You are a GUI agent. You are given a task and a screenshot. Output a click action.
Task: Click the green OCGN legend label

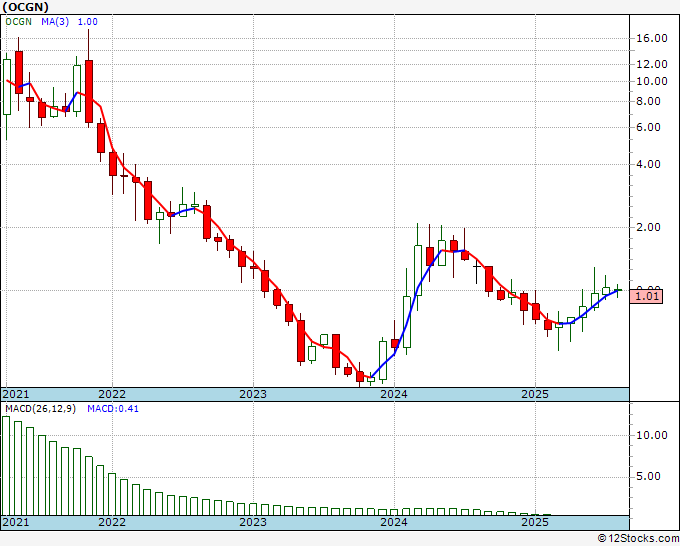19,22
